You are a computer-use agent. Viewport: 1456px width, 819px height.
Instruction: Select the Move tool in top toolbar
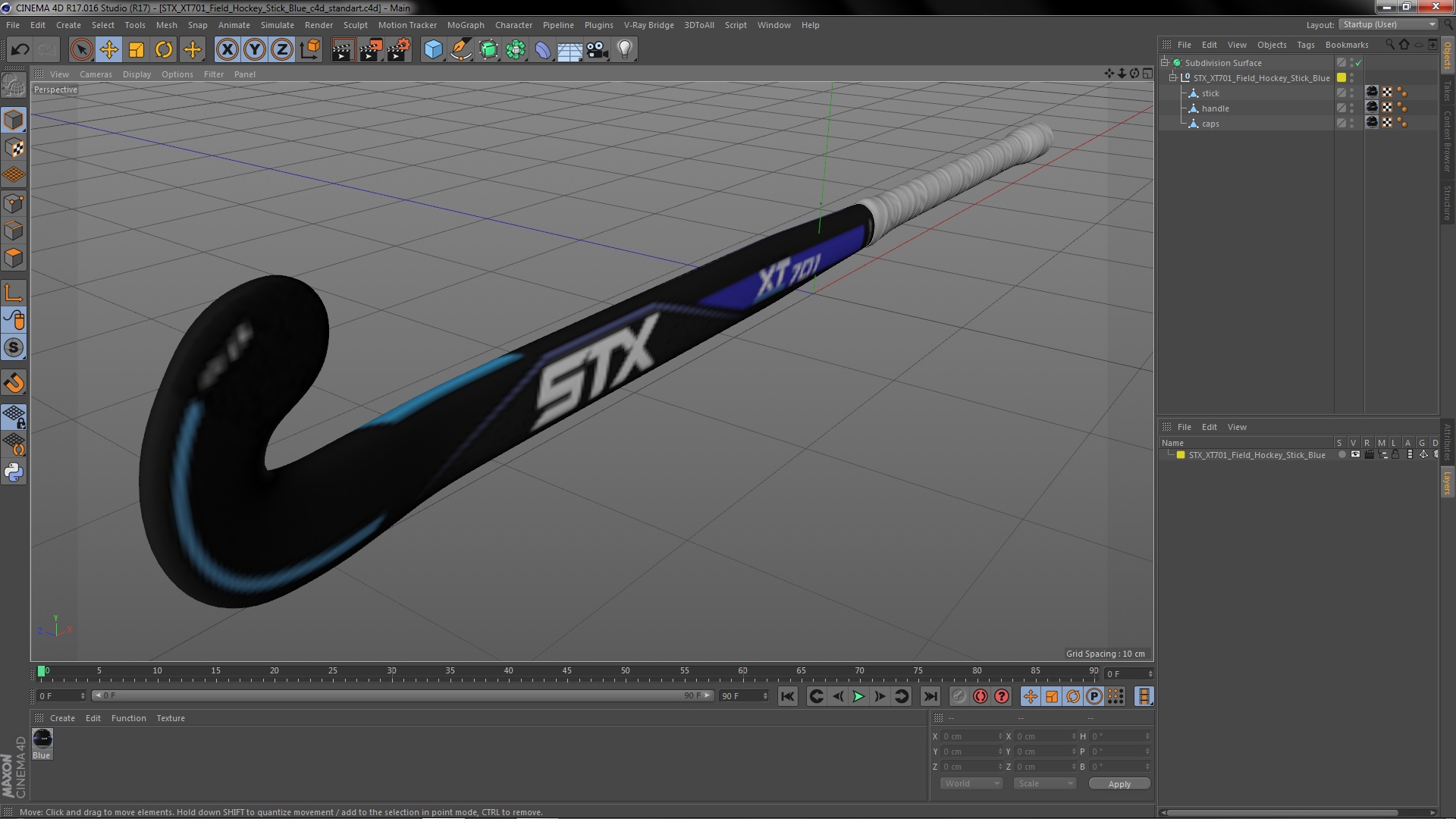(109, 50)
